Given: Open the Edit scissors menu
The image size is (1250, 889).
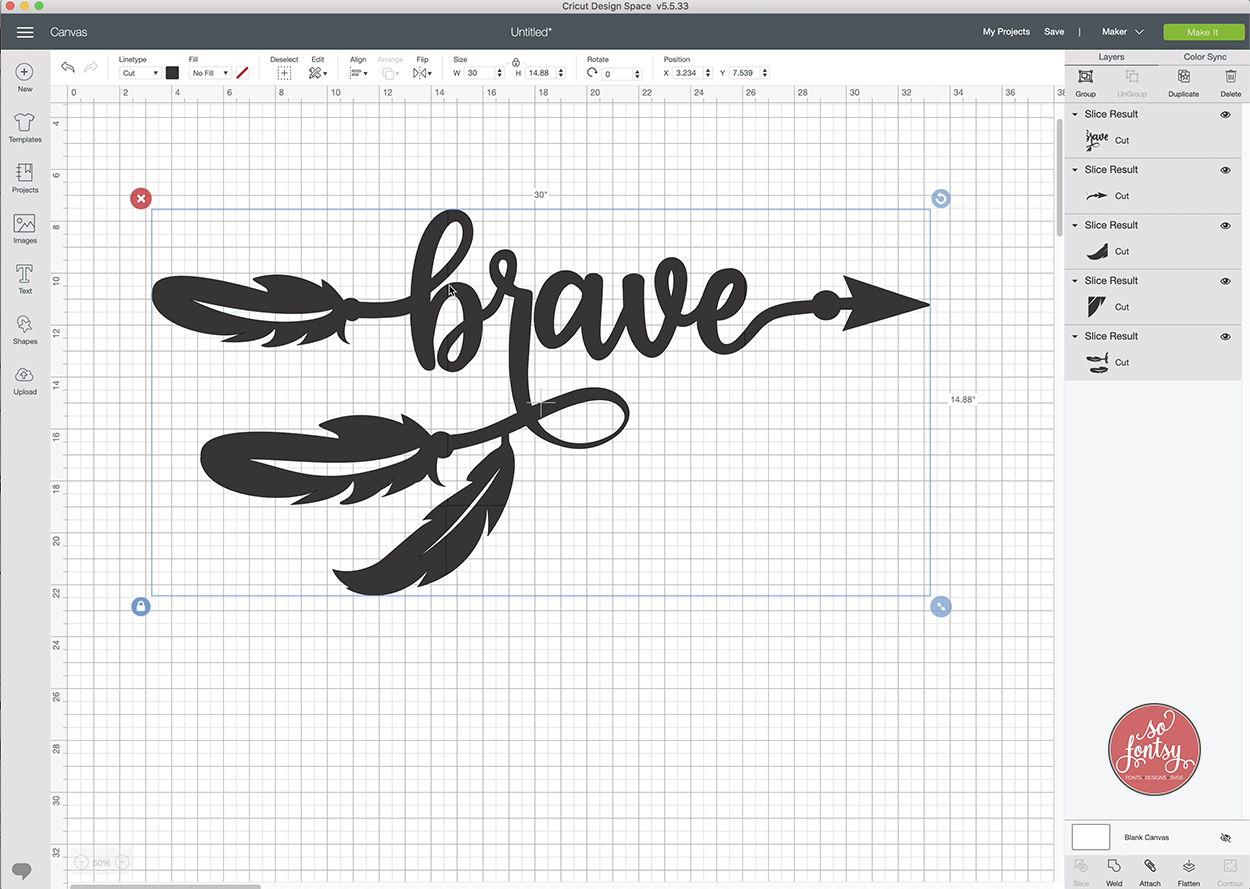Looking at the screenshot, I should pos(318,73).
